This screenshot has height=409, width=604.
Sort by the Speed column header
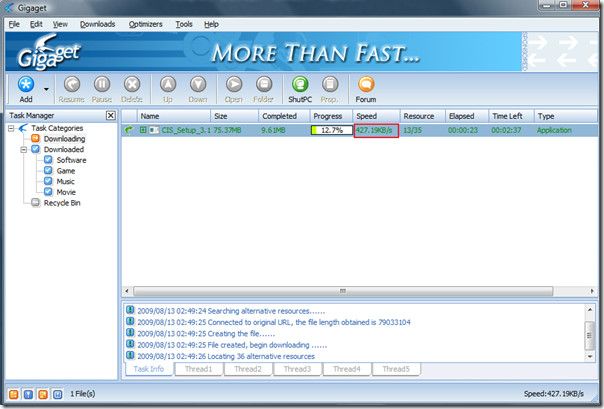coord(376,116)
